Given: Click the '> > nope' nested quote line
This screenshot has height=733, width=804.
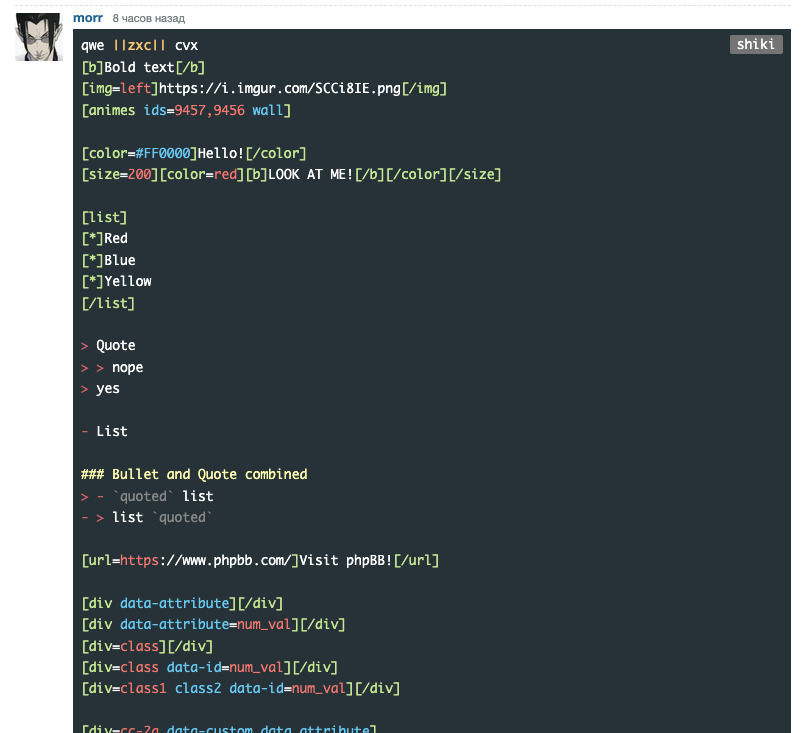Looking at the screenshot, I should click(x=112, y=367).
